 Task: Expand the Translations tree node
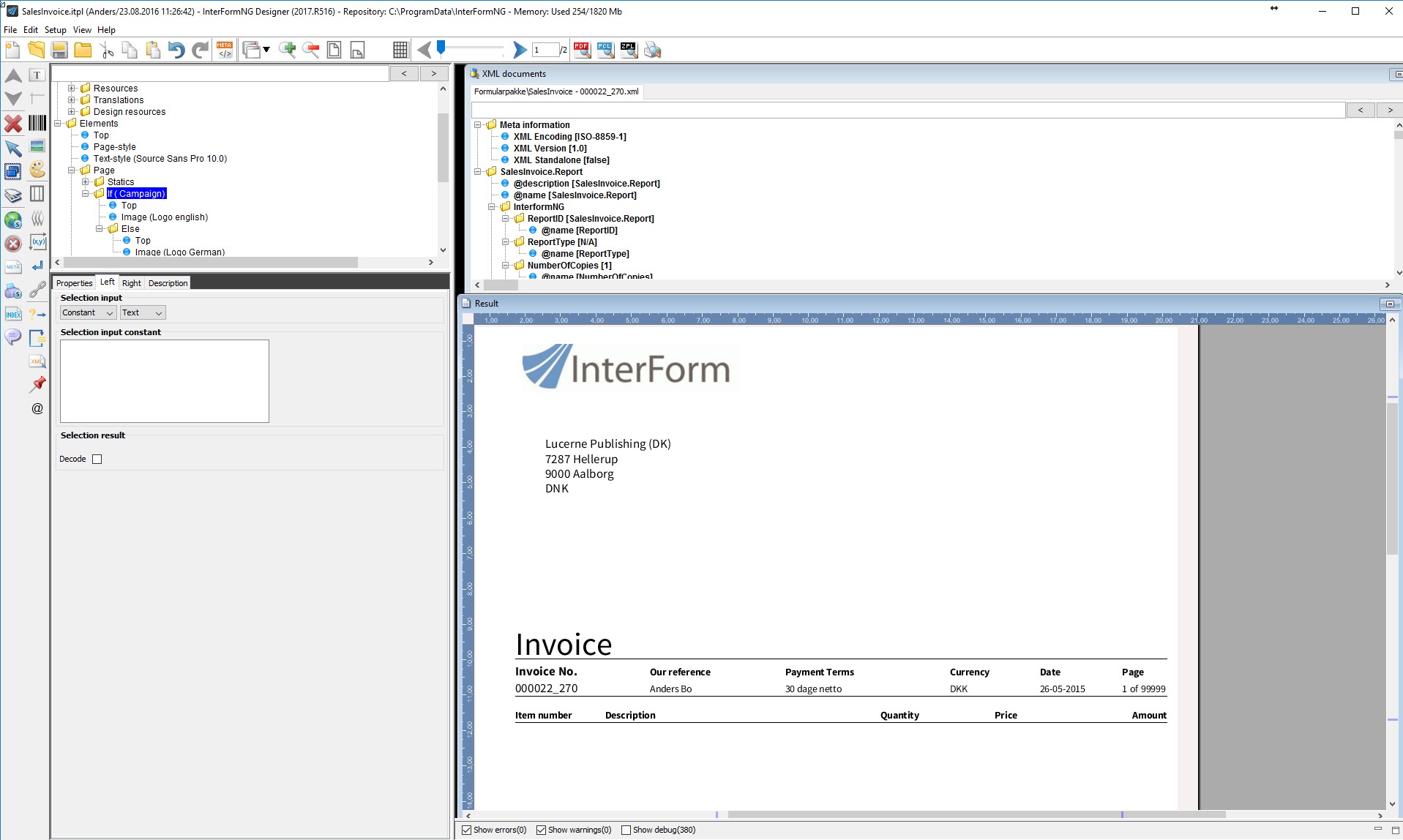[x=72, y=100]
